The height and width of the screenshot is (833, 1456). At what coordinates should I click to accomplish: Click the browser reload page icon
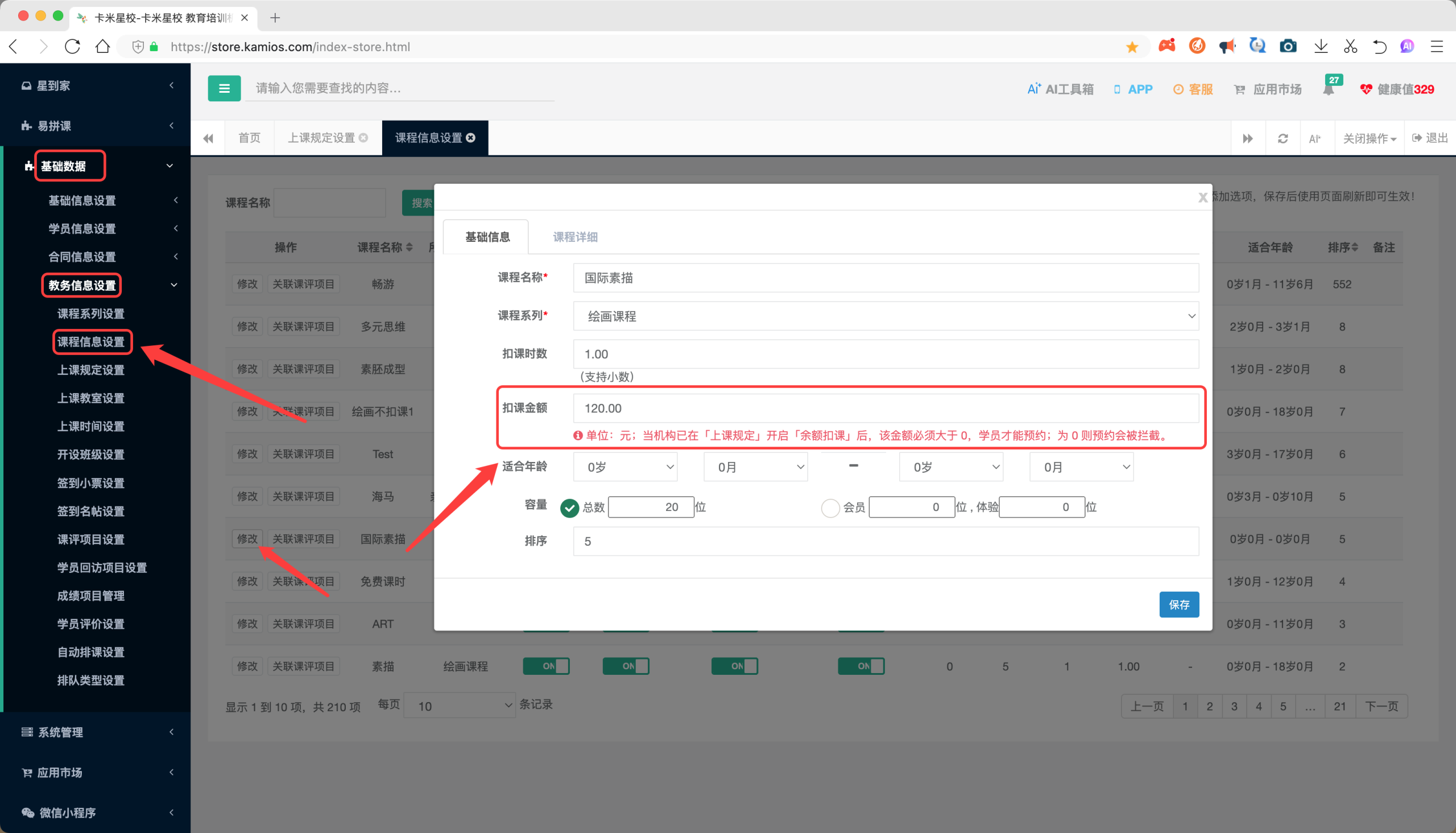[x=73, y=46]
